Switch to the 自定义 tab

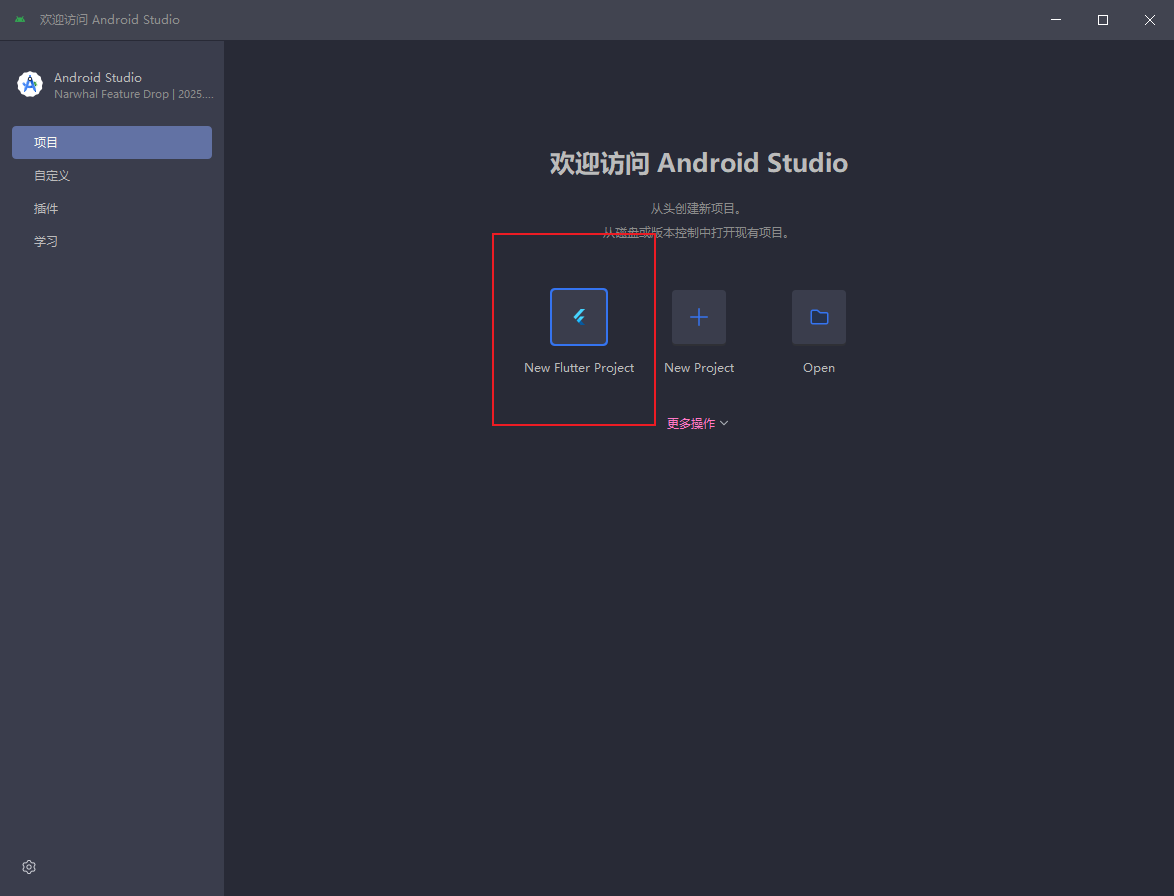(52, 176)
